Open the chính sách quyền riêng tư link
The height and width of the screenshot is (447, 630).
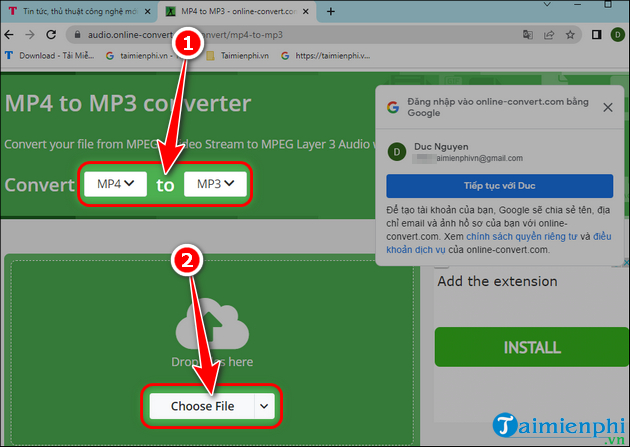[522, 237]
